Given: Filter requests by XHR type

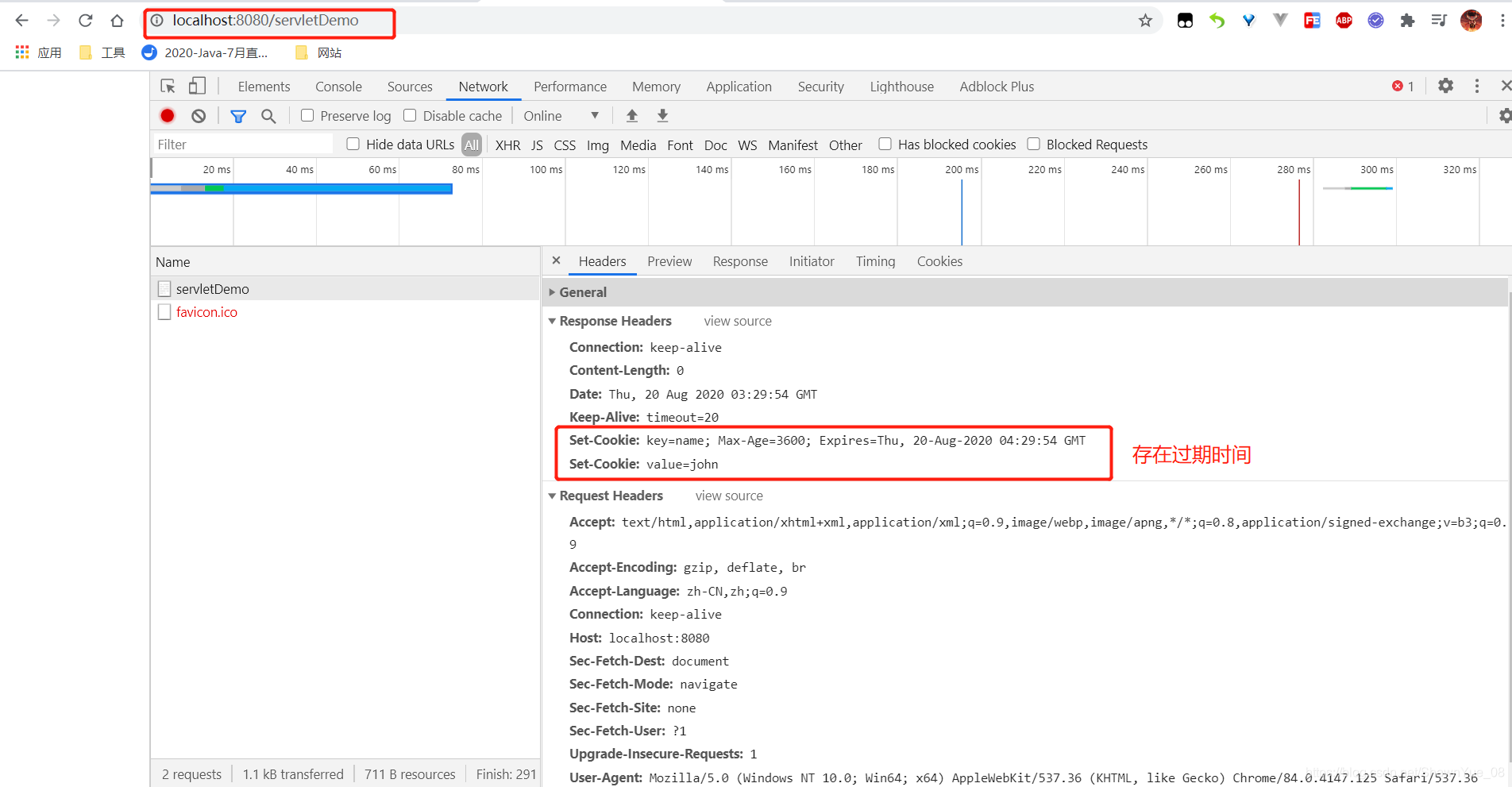Looking at the screenshot, I should pyautogui.click(x=508, y=145).
